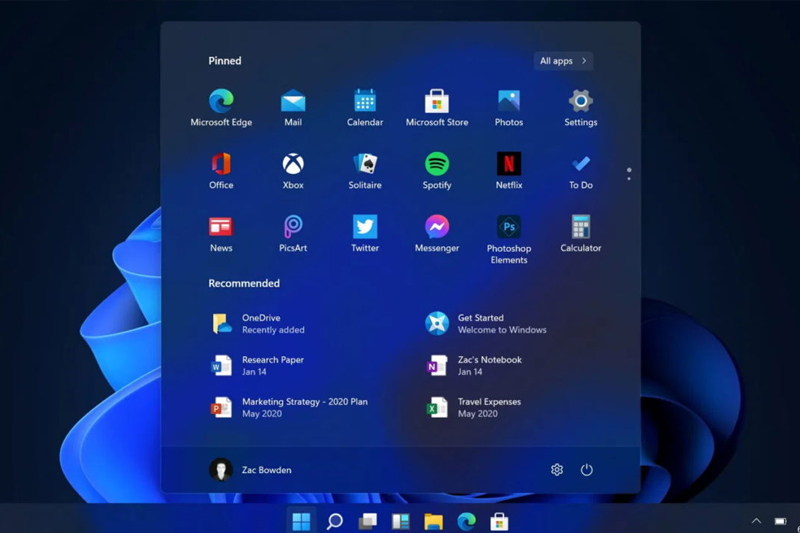Image resolution: width=800 pixels, height=533 pixels.
Task: Open Research Paper Word document
Action: pyautogui.click(x=258, y=366)
